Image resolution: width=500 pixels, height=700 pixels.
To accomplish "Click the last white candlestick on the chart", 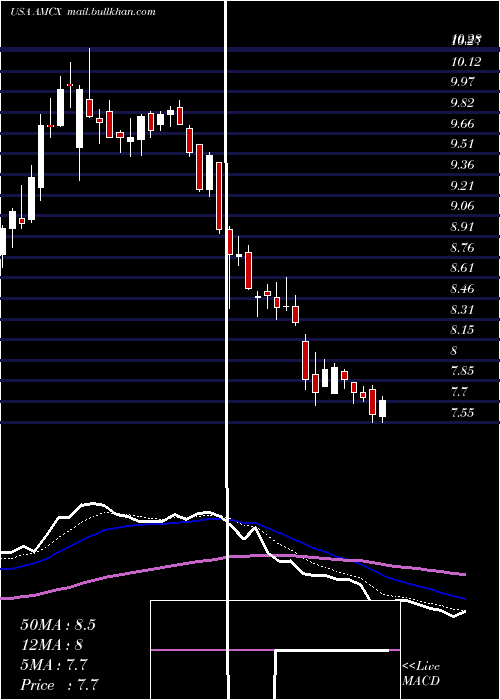I will pyautogui.click(x=382, y=408).
